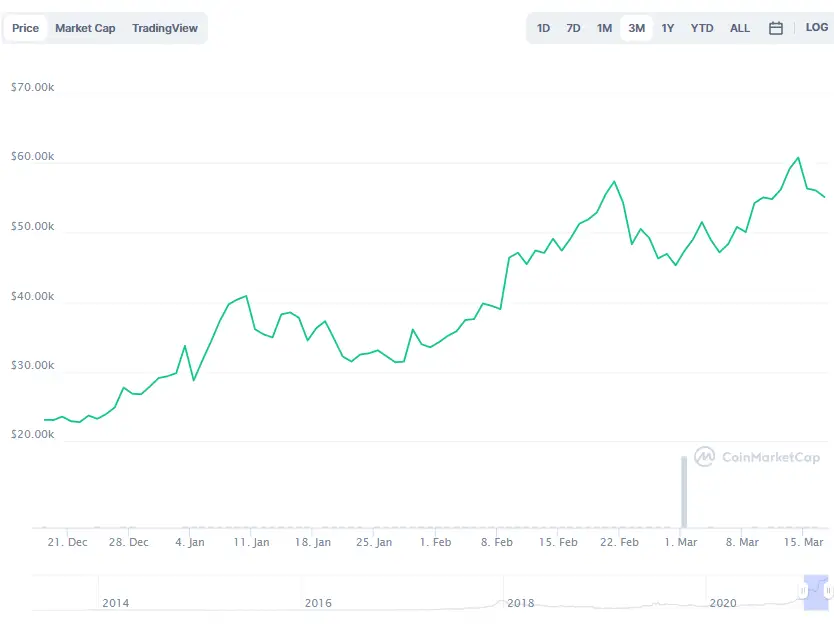Click the 22. Feb date label
Screen dimensions: 834x625
(x=619, y=542)
